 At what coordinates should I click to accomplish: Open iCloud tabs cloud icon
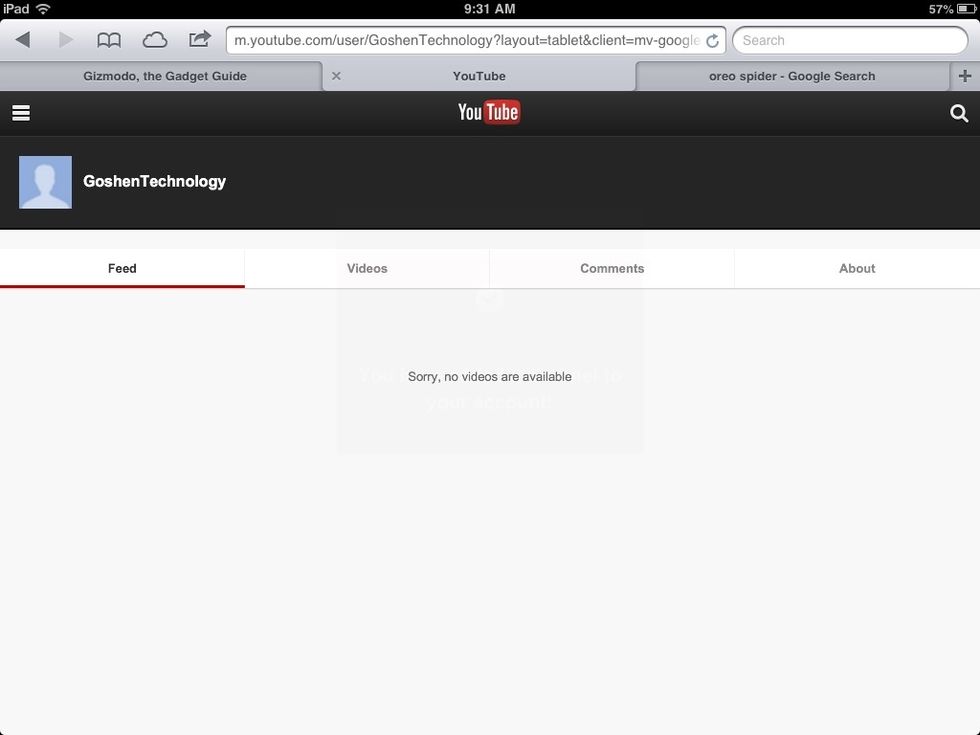[x=154, y=41]
